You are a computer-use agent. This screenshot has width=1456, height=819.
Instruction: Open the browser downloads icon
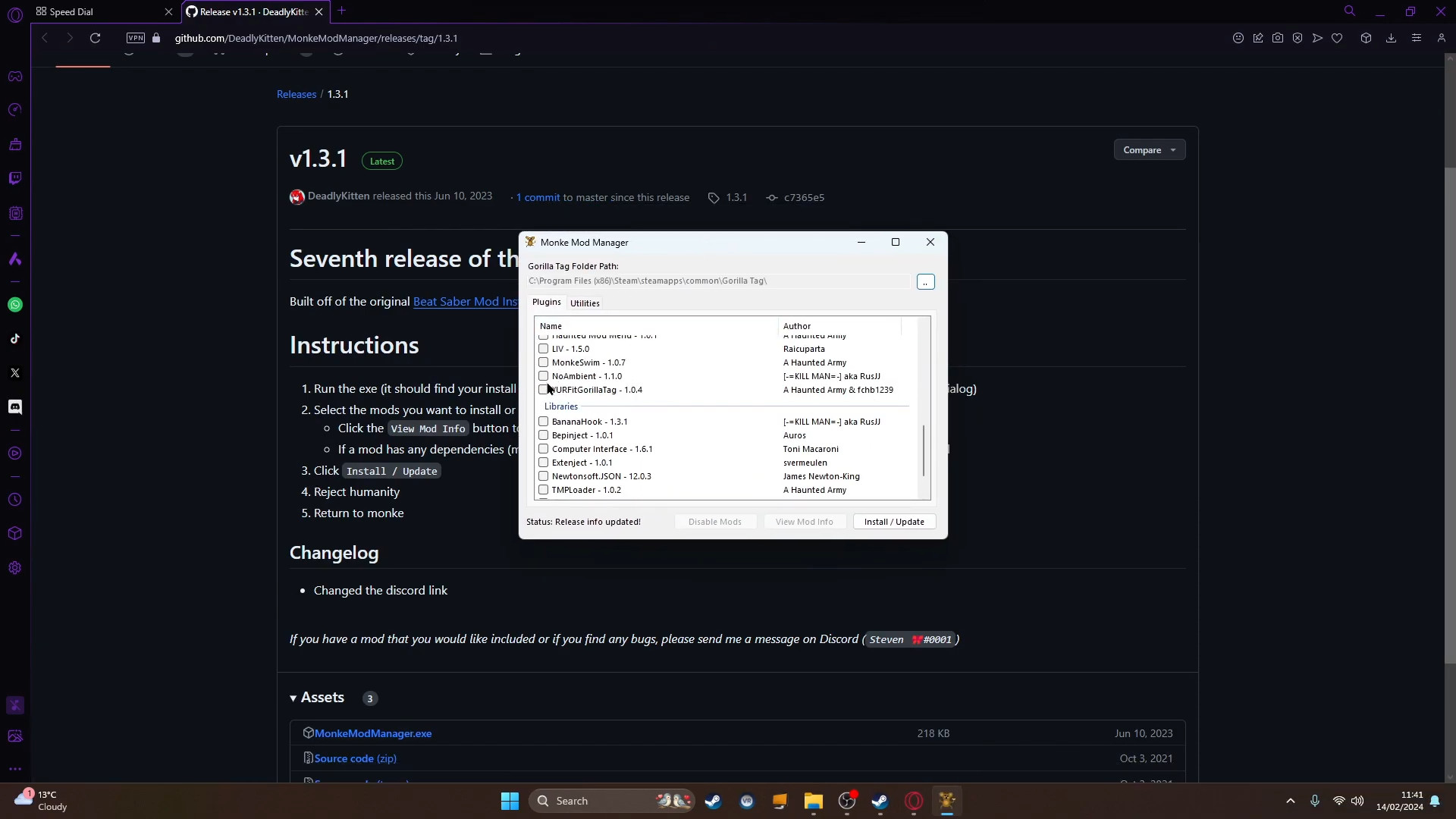point(1391,38)
